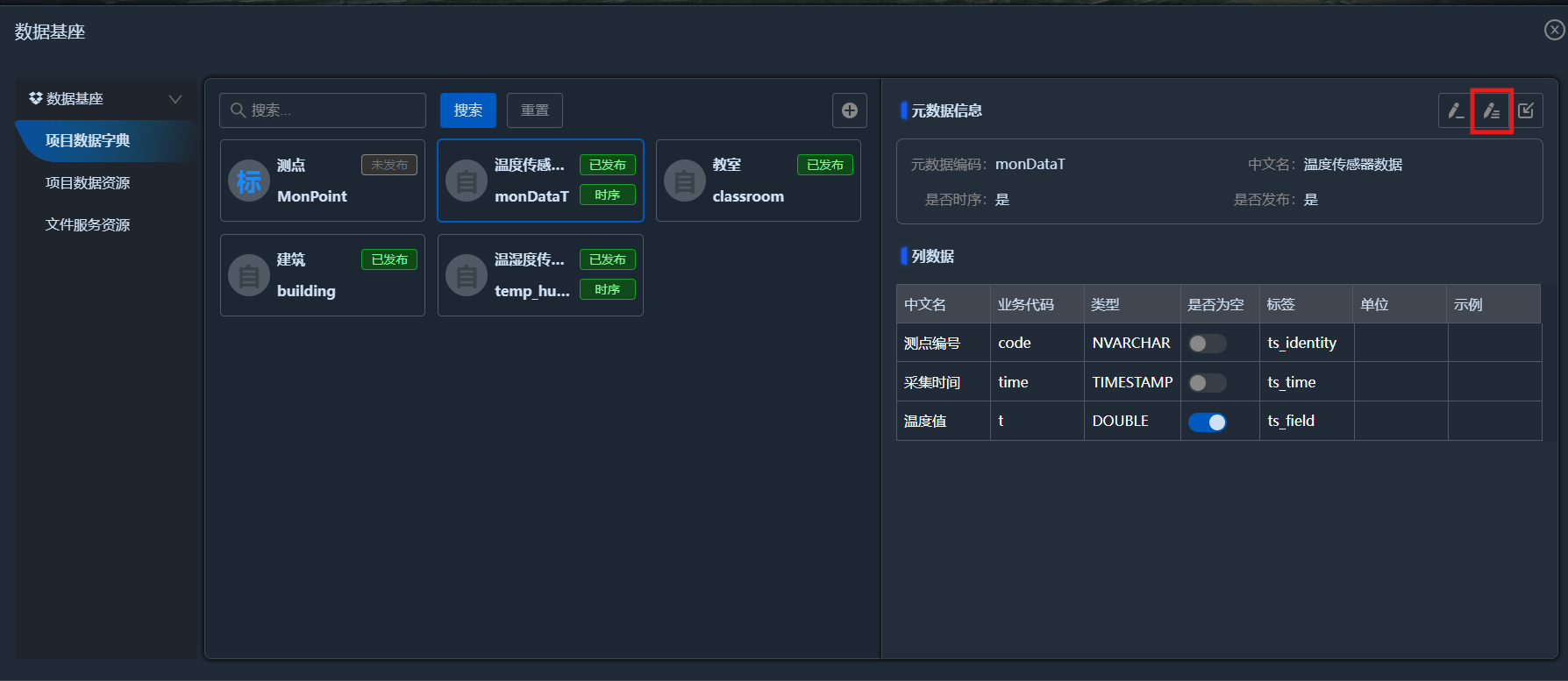
Task: Click the monDataT card code text
Action: pyautogui.click(x=531, y=196)
